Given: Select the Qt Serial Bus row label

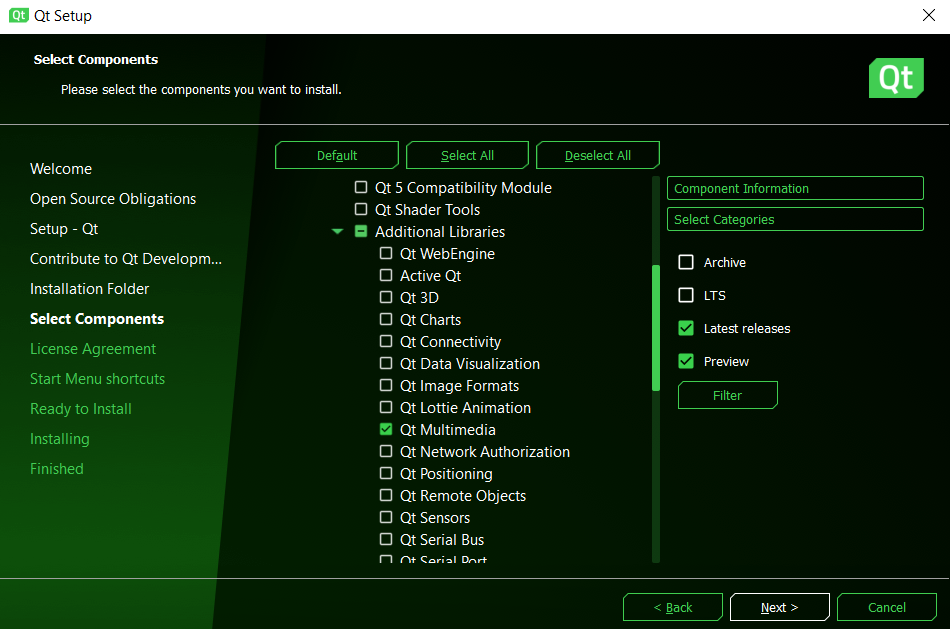Looking at the screenshot, I should coord(442,540).
